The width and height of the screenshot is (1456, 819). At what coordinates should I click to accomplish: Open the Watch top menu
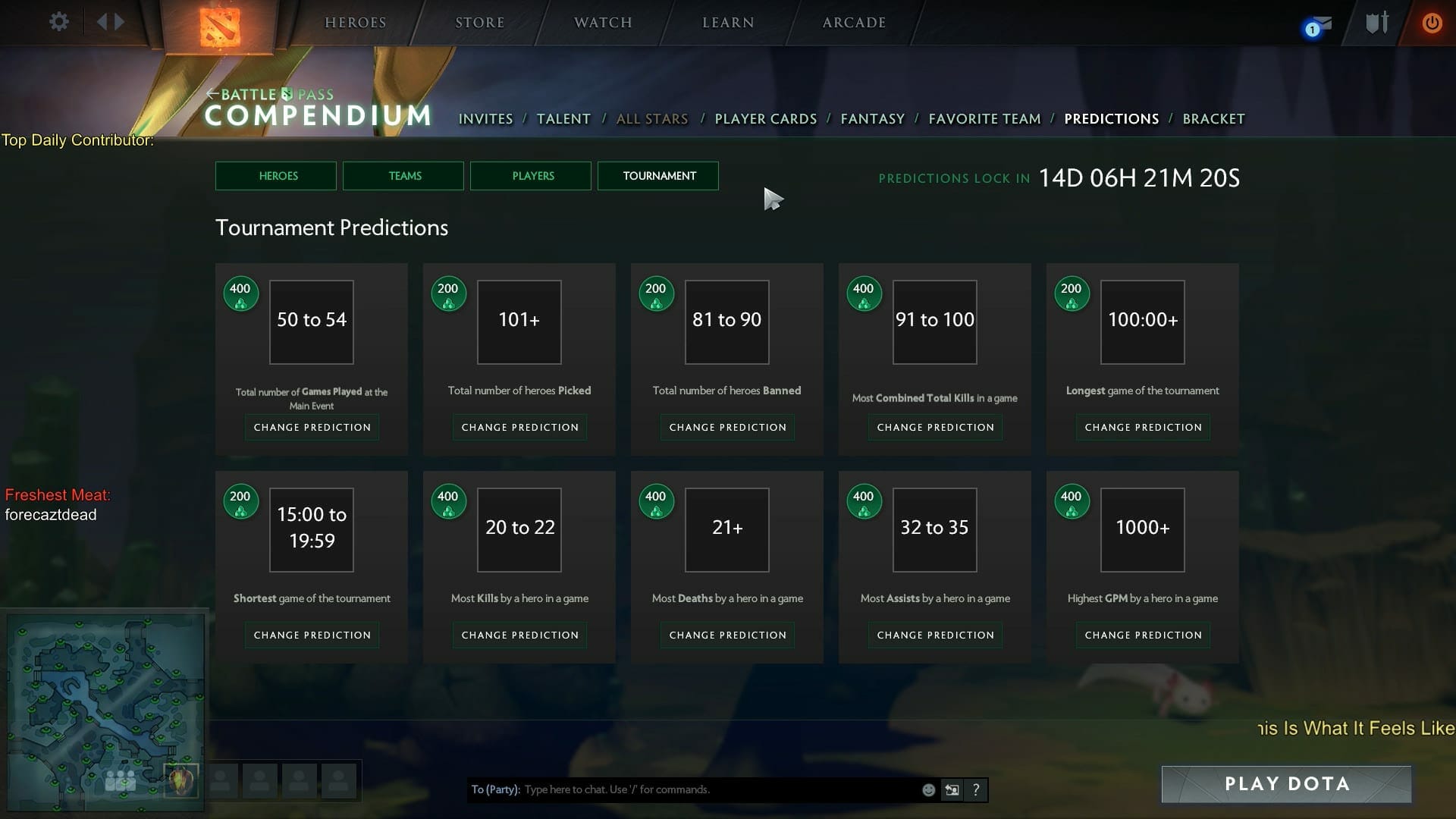603,23
